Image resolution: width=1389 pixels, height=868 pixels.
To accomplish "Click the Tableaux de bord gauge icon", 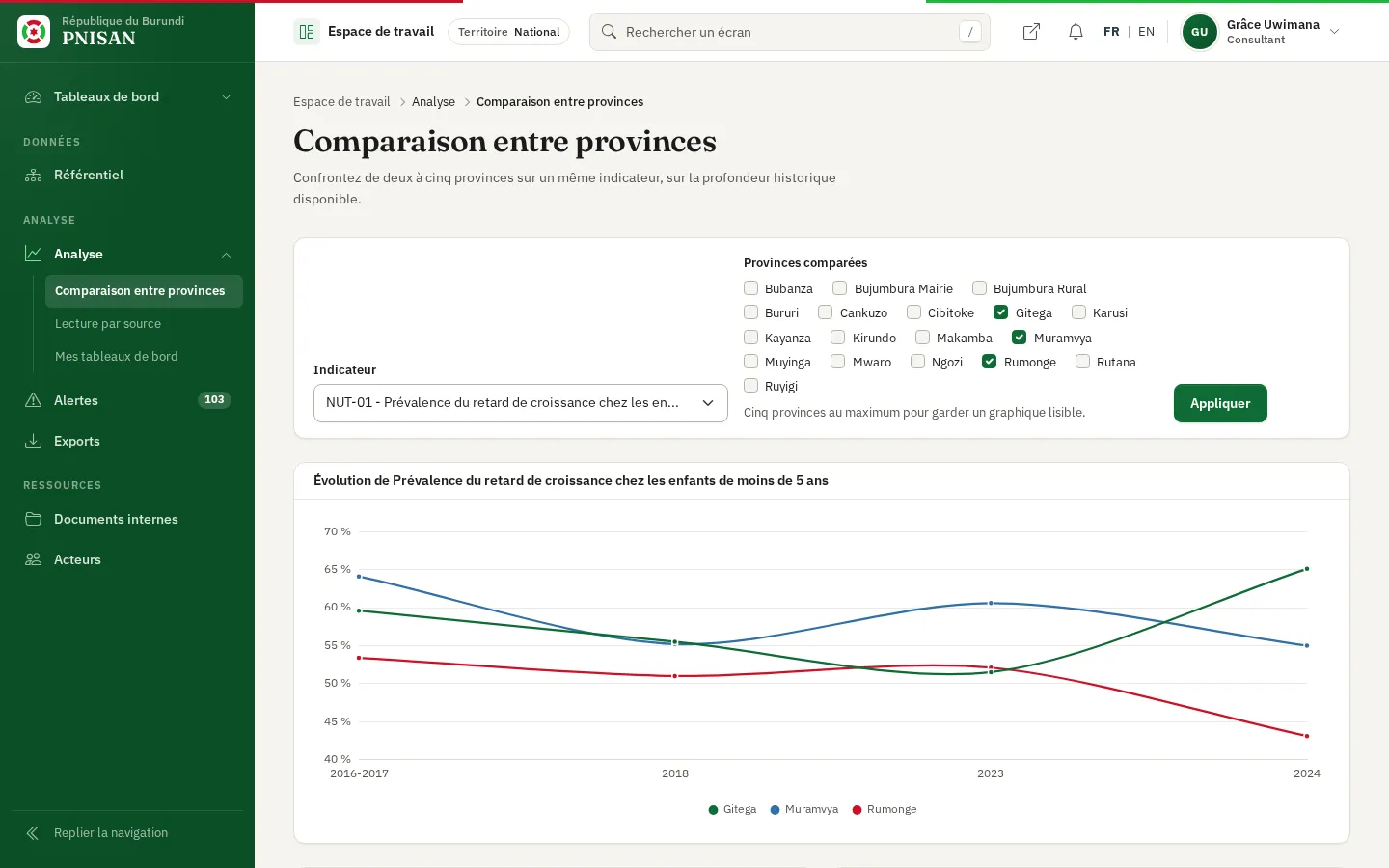I will coord(34,97).
